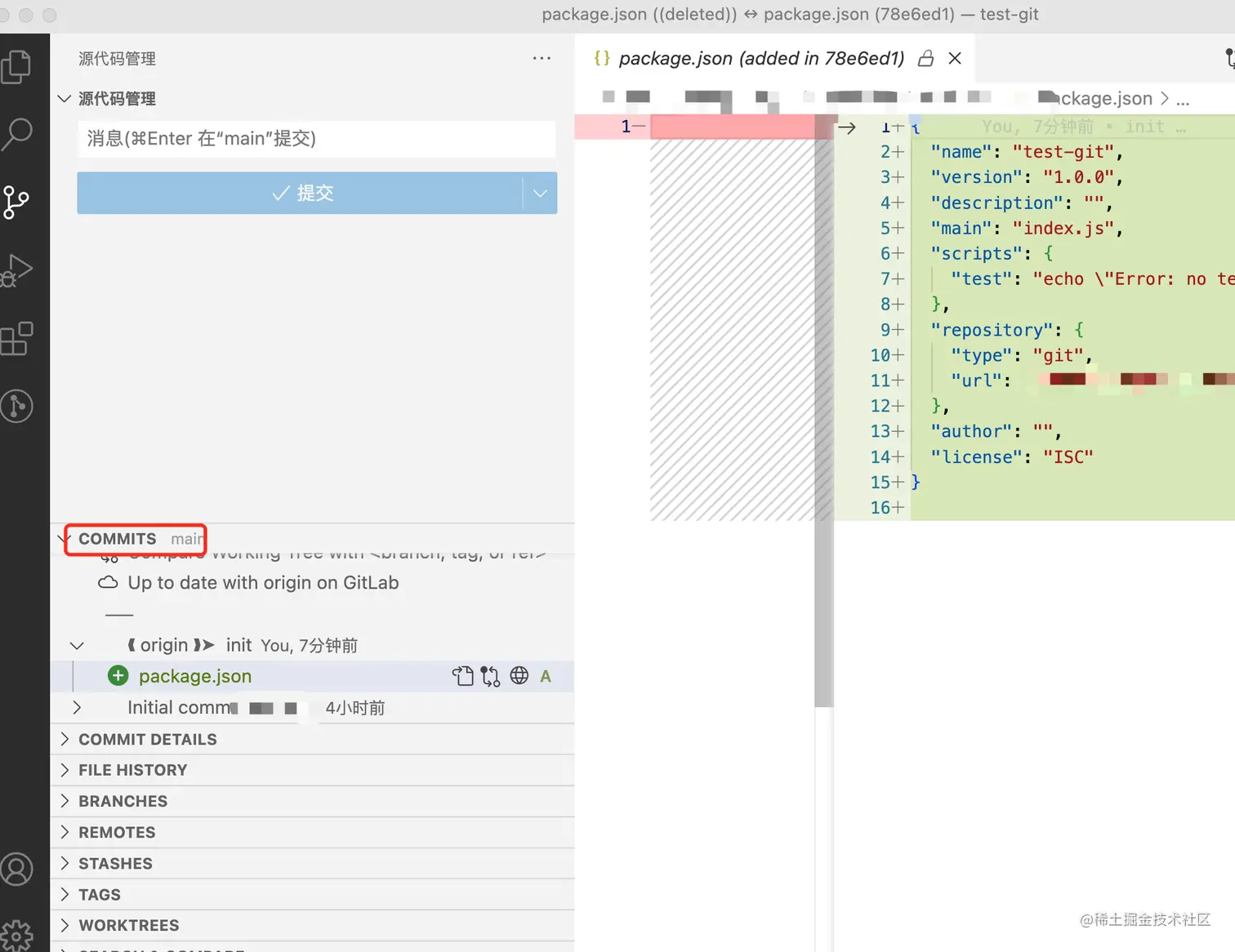Screen dimensions: 1235x952
Task: Click the breadcrumb ellipsis after package.json
Action: click(x=1183, y=99)
